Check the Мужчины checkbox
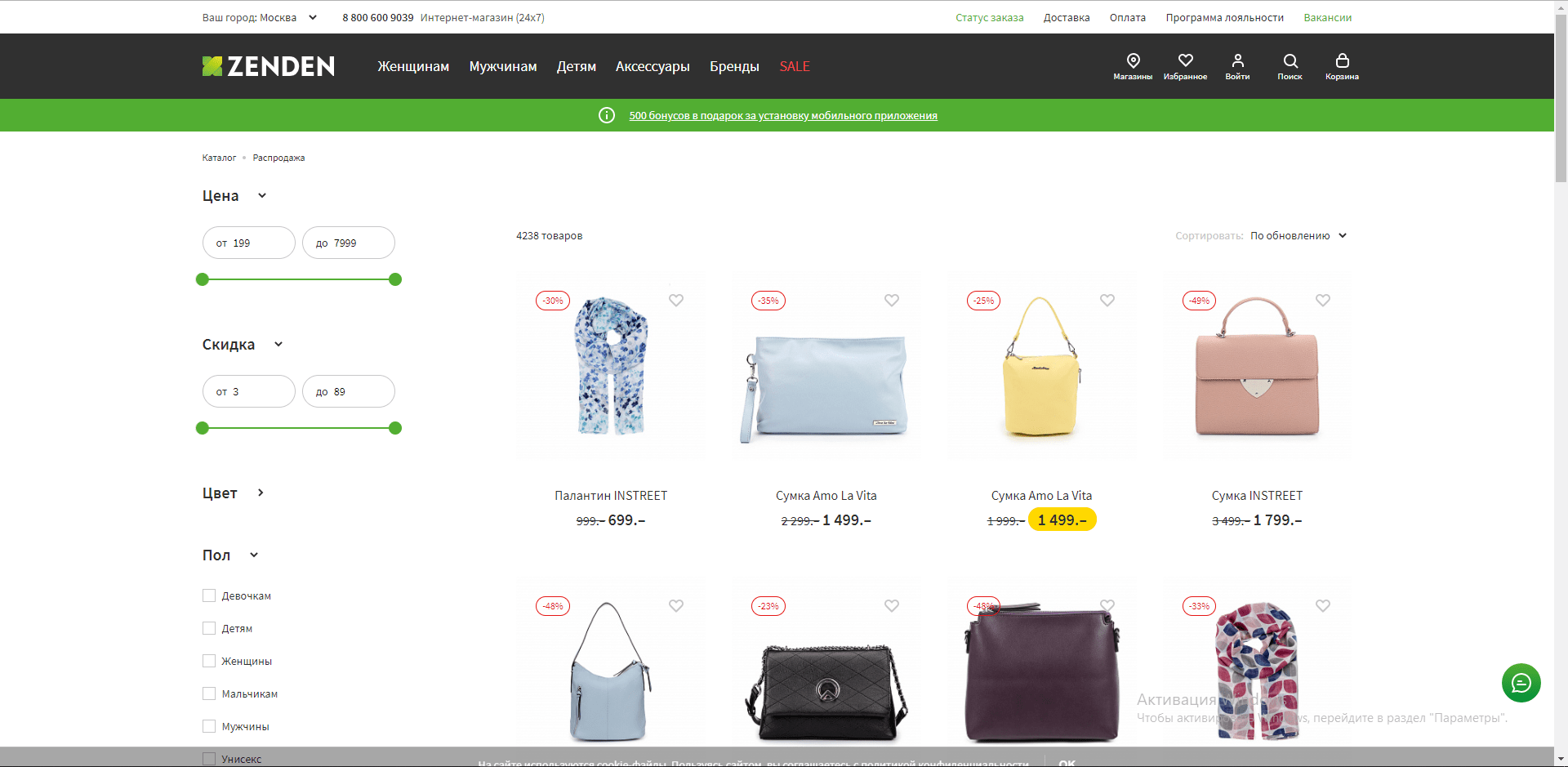Viewport: 1568px width, 767px height. point(209,726)
